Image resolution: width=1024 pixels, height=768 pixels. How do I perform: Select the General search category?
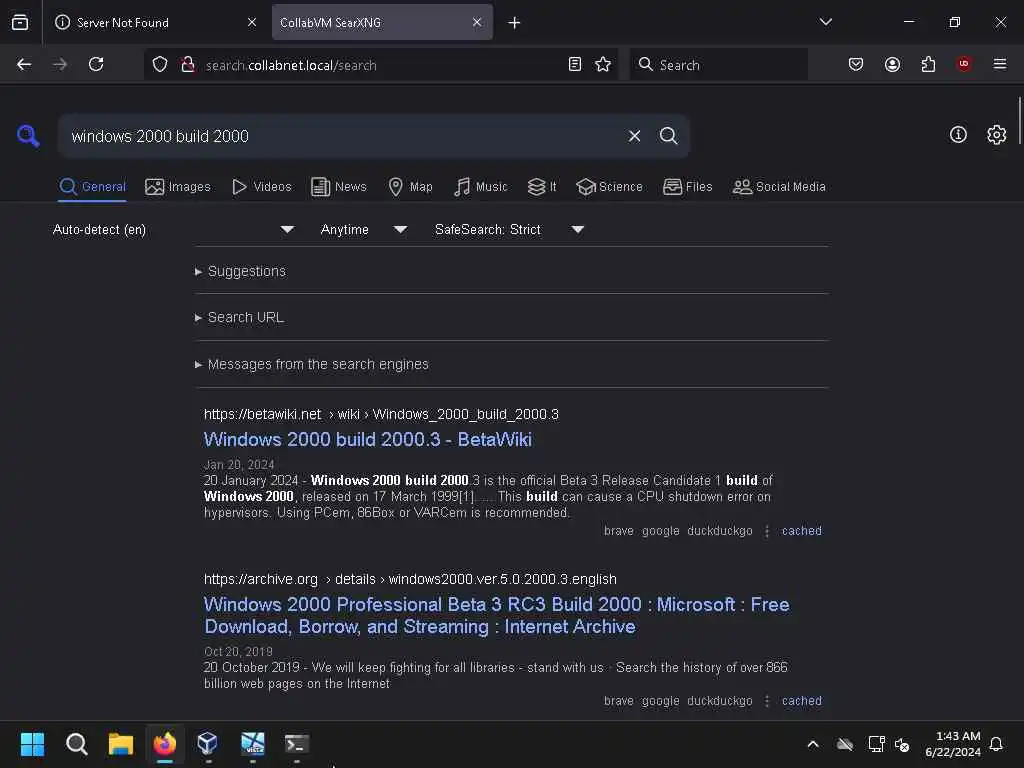coord(92,187)
